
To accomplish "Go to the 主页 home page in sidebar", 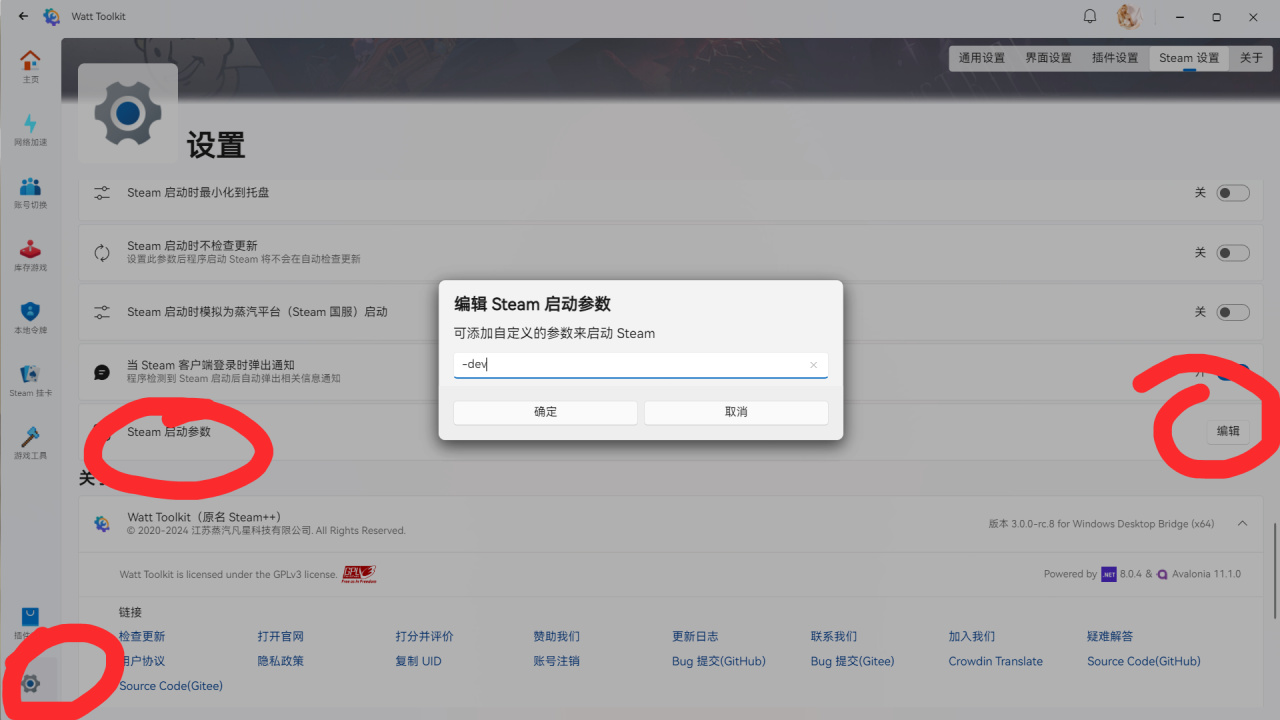I will [x=30, y=67].
